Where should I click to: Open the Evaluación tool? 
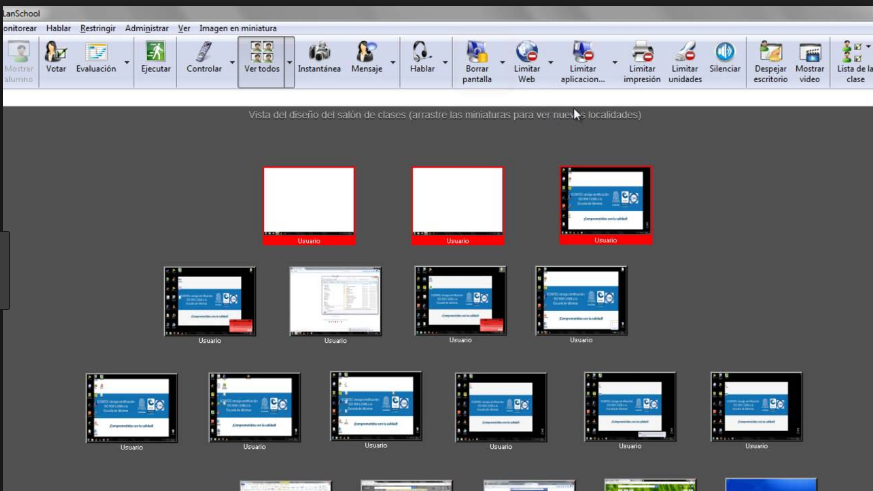click(96, 60)
